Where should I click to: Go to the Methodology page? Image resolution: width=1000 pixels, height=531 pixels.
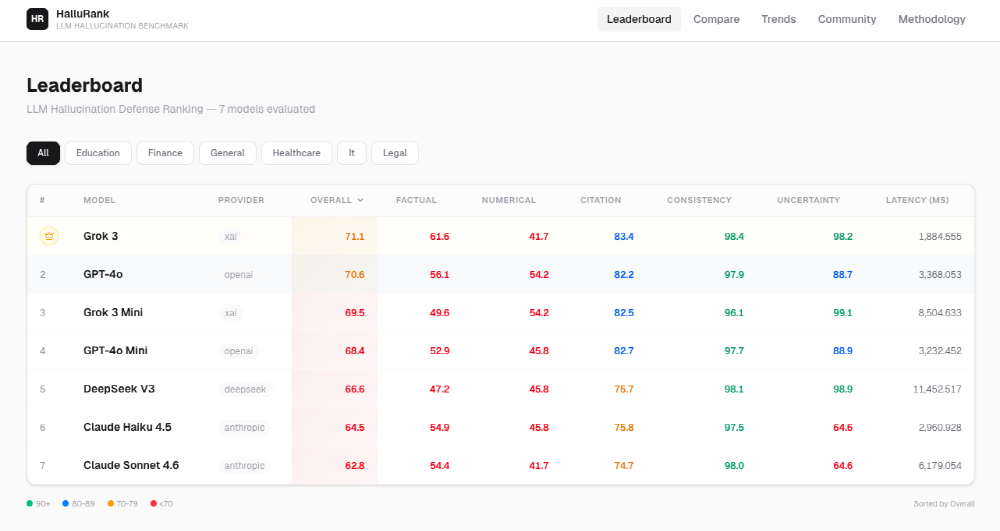click(931, 19)
